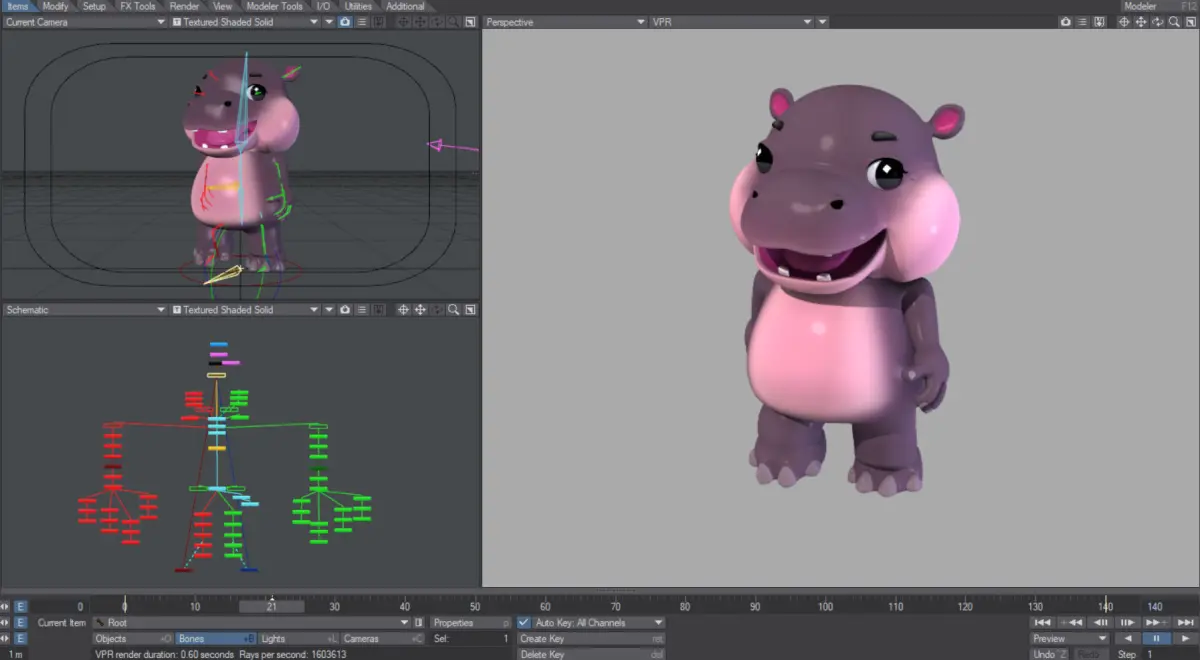
Task: Open the Setup tab
Action: pyautogui.click(x=94, y=6)
